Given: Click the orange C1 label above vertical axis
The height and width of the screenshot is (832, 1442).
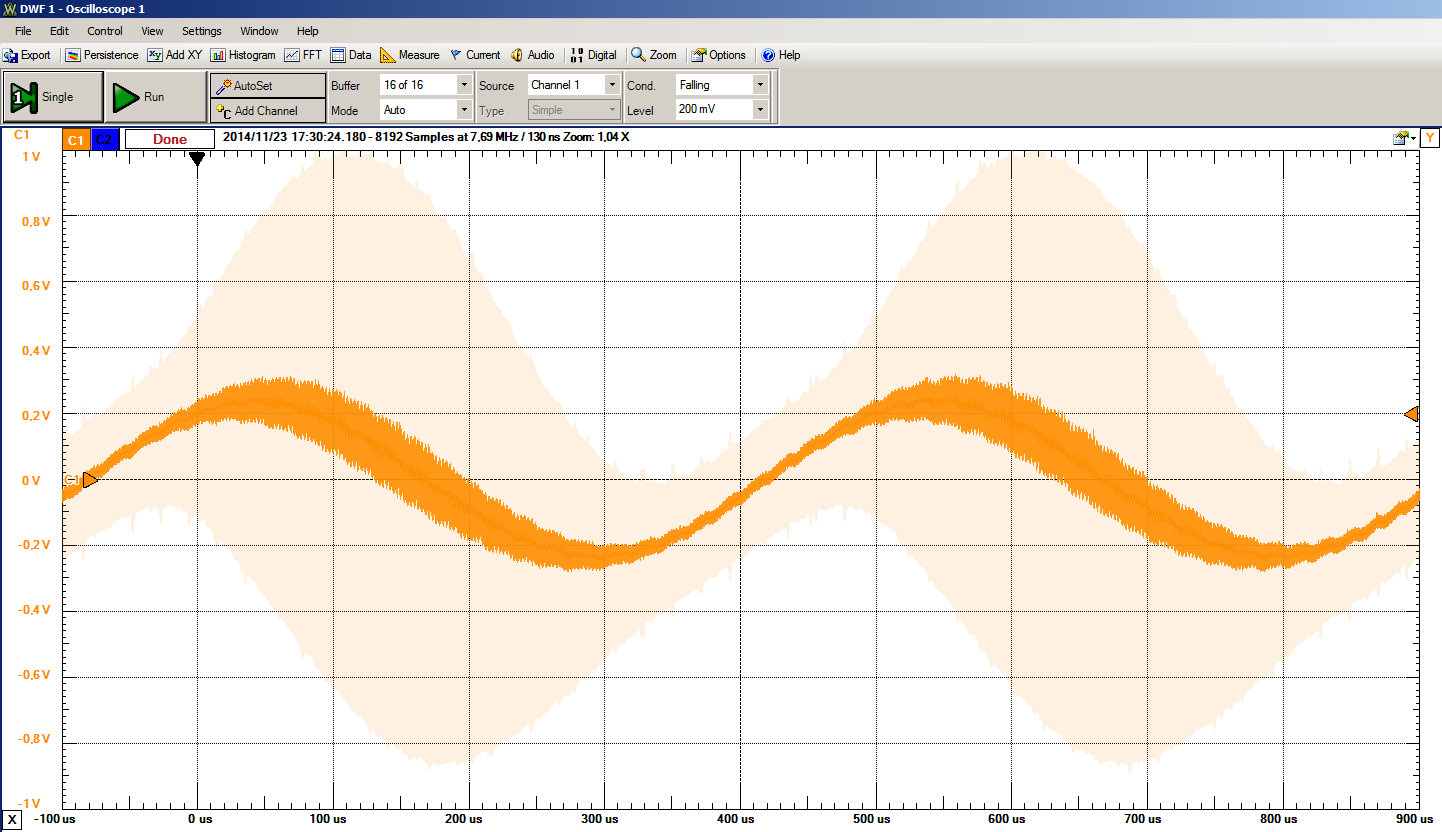Looking at the screenshot, I should coord(22,135).
